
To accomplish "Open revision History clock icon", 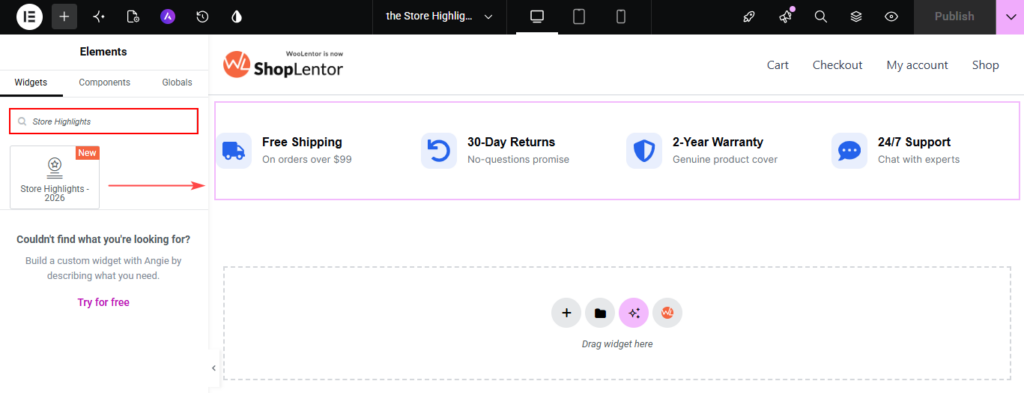I will [202, 16].
